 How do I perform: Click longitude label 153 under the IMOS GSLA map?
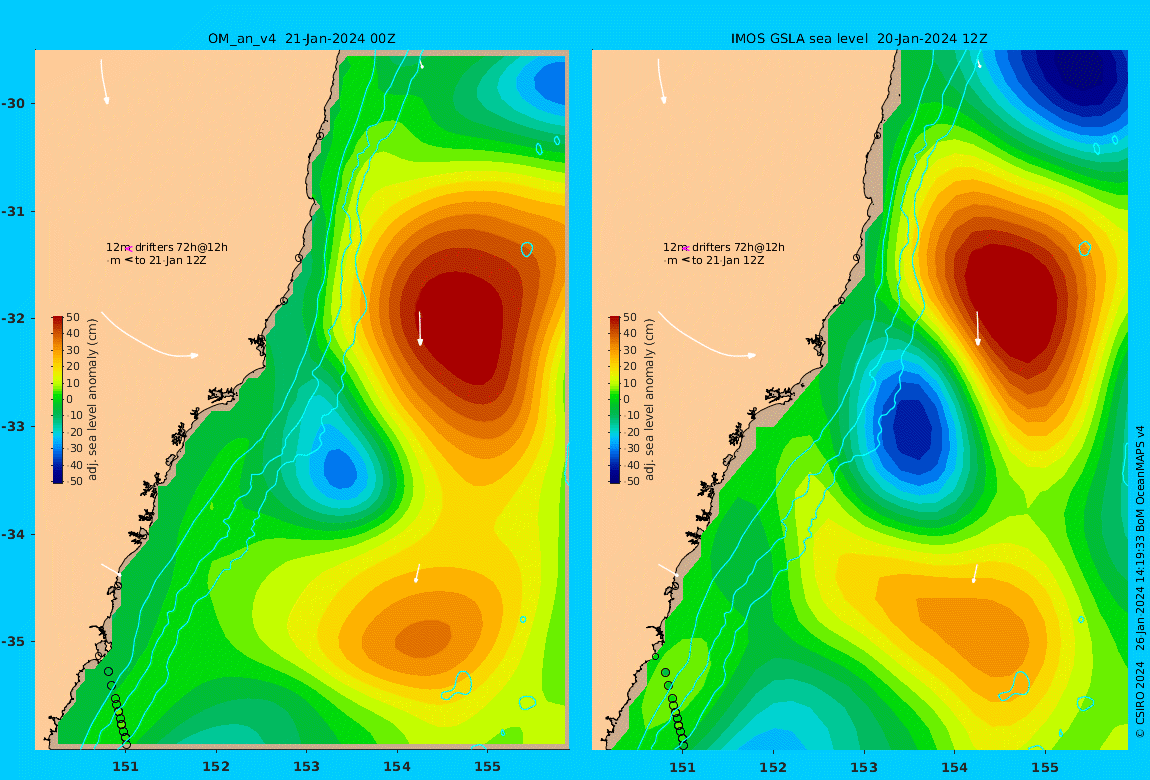(x=864, y=767)
